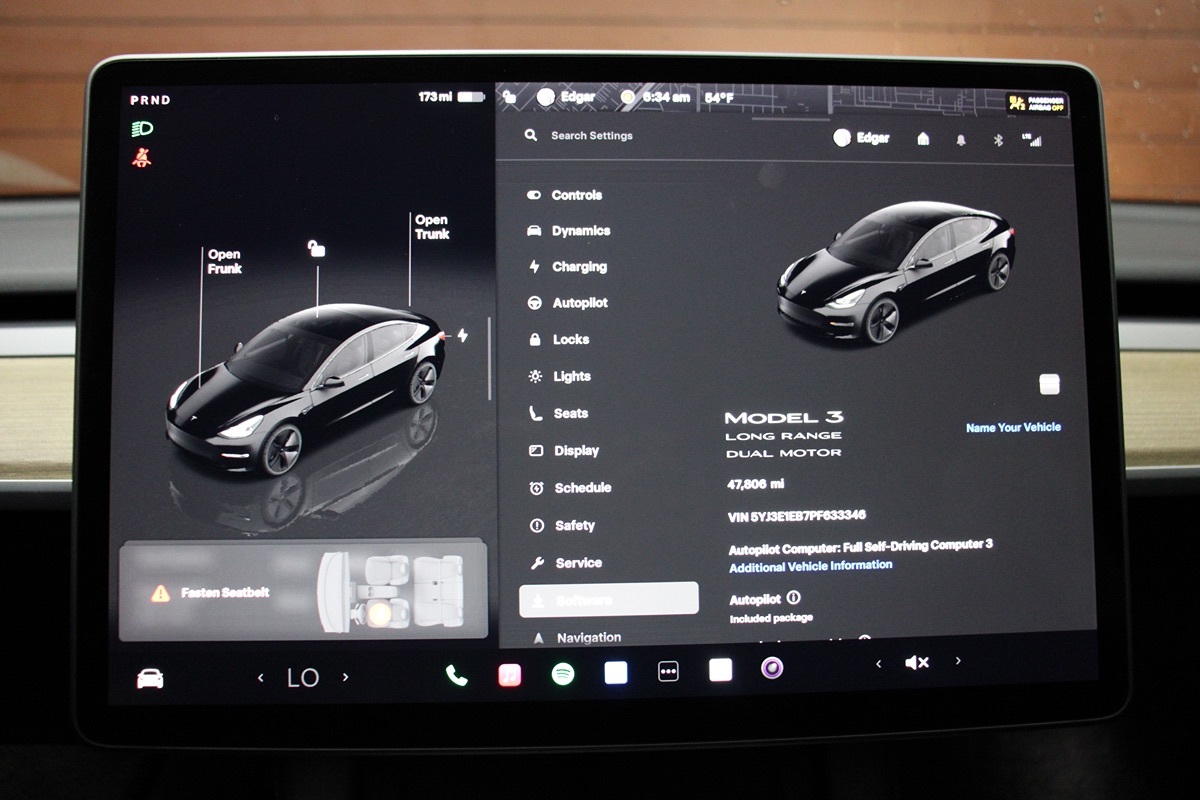Open the Phone app in bottom bar
The height and width of the screenshot is (800, 1200).
tap(456, 675)
